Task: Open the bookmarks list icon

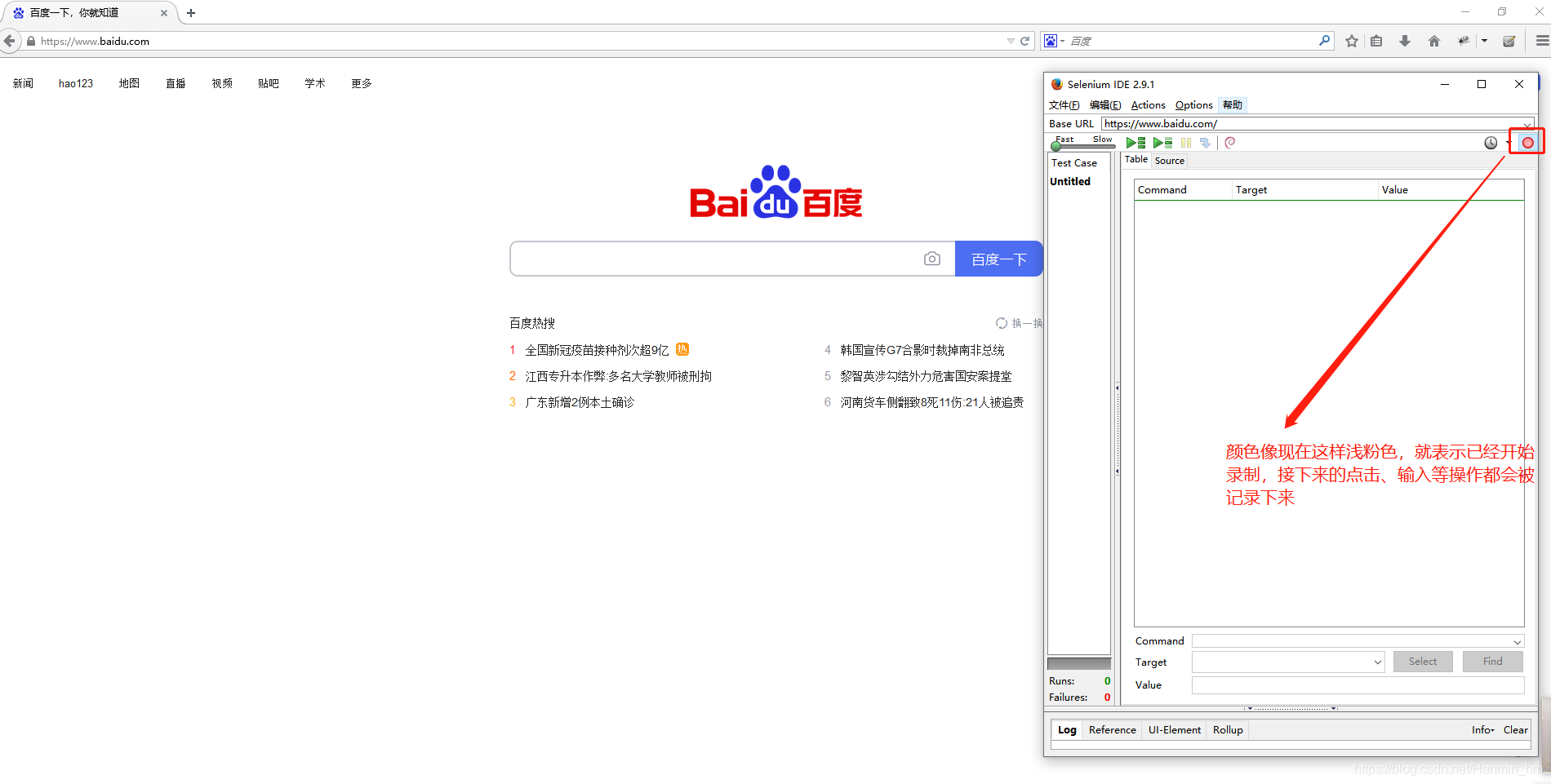Action: point(1376,41)
